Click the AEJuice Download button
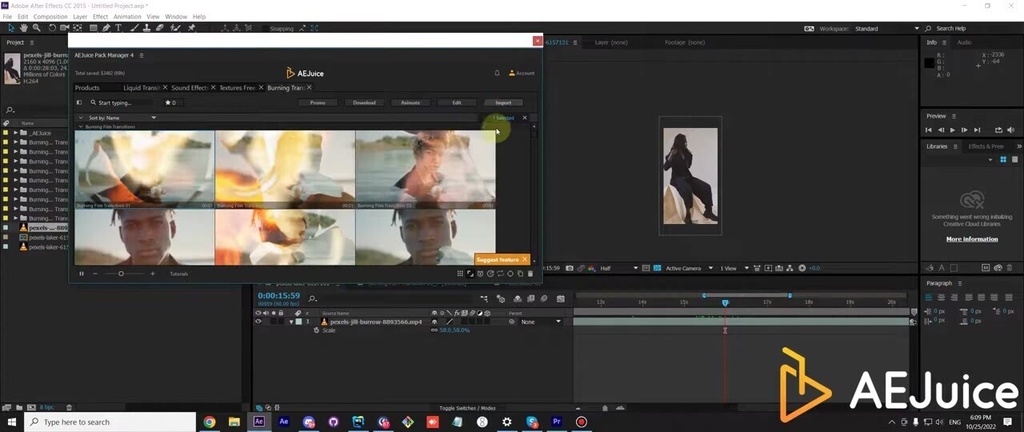This screenshot has width=1024, height=432. click(x=364, y=102)
